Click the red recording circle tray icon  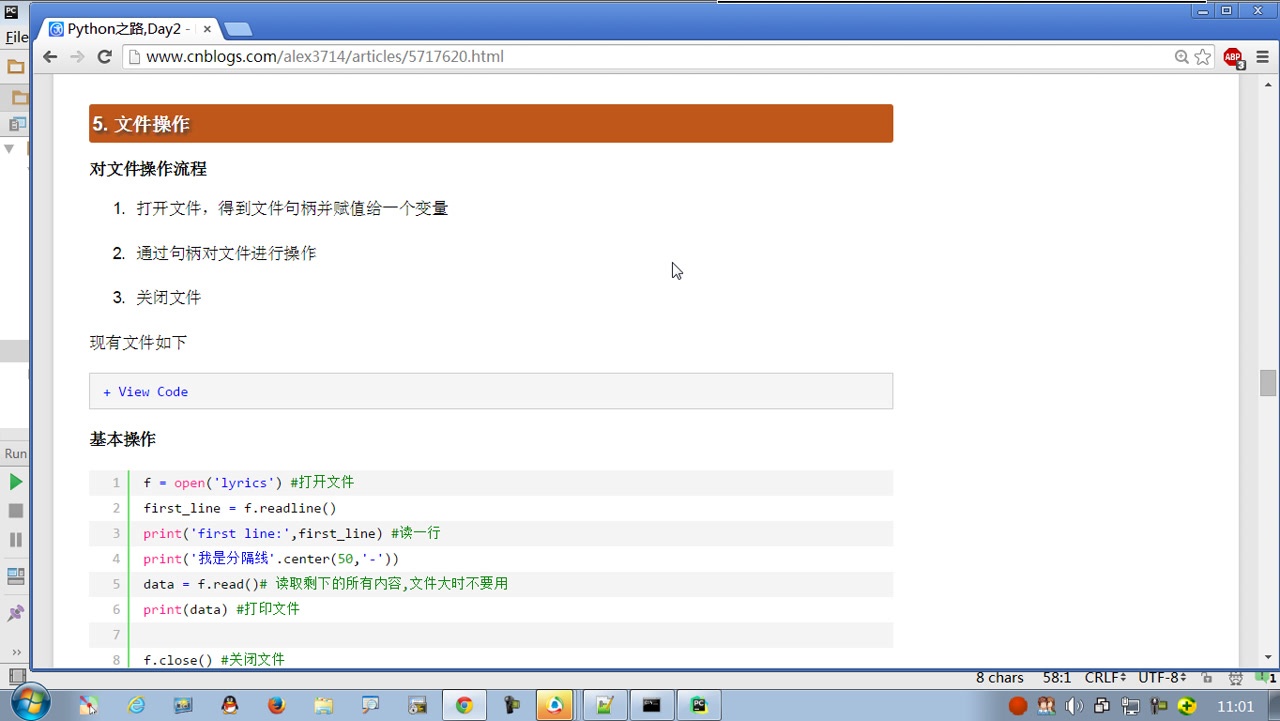(x=1018, y=706)
